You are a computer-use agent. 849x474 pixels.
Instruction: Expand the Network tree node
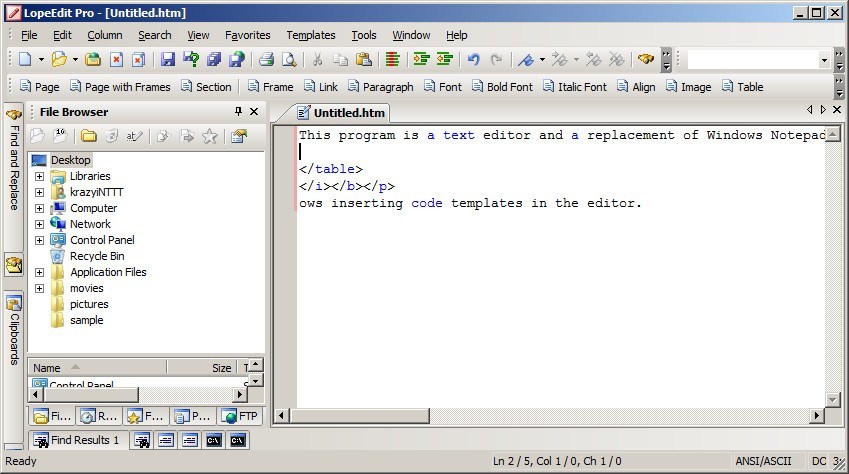click(x=40, y=224)
